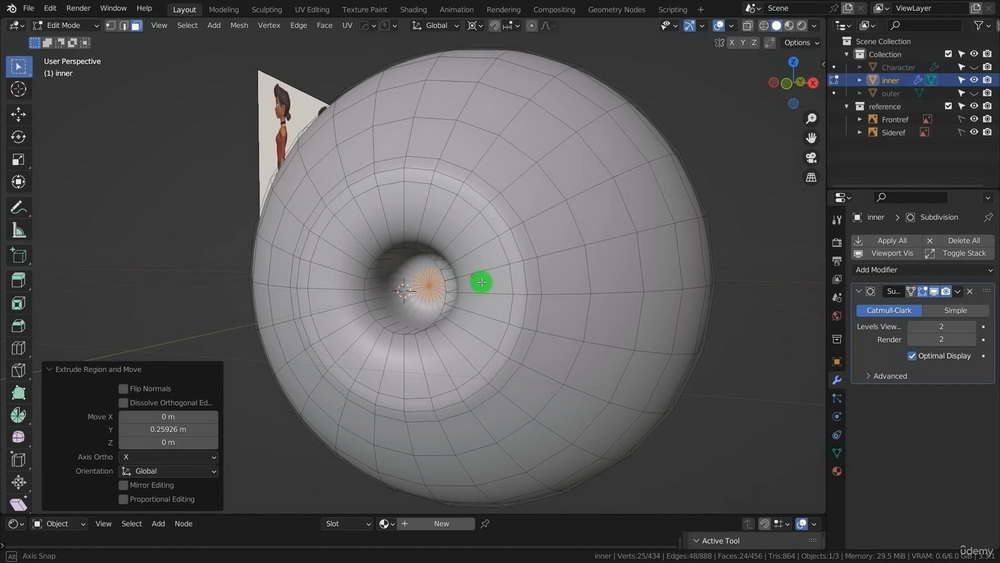Click the pan view hand icon

(811, 138)
